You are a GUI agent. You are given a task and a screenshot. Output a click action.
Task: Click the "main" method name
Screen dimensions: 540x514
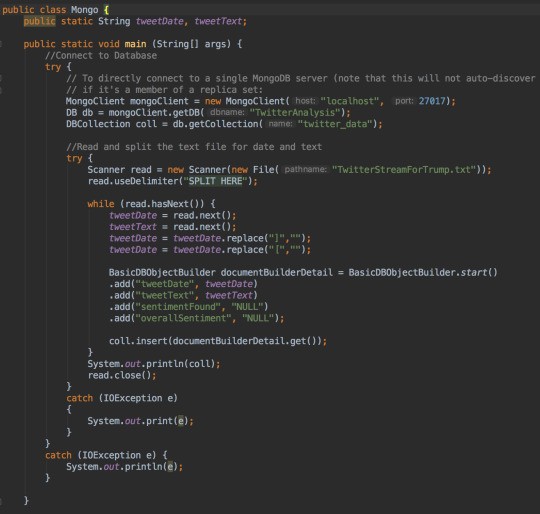pyautogui.click(x=135, y=44)
